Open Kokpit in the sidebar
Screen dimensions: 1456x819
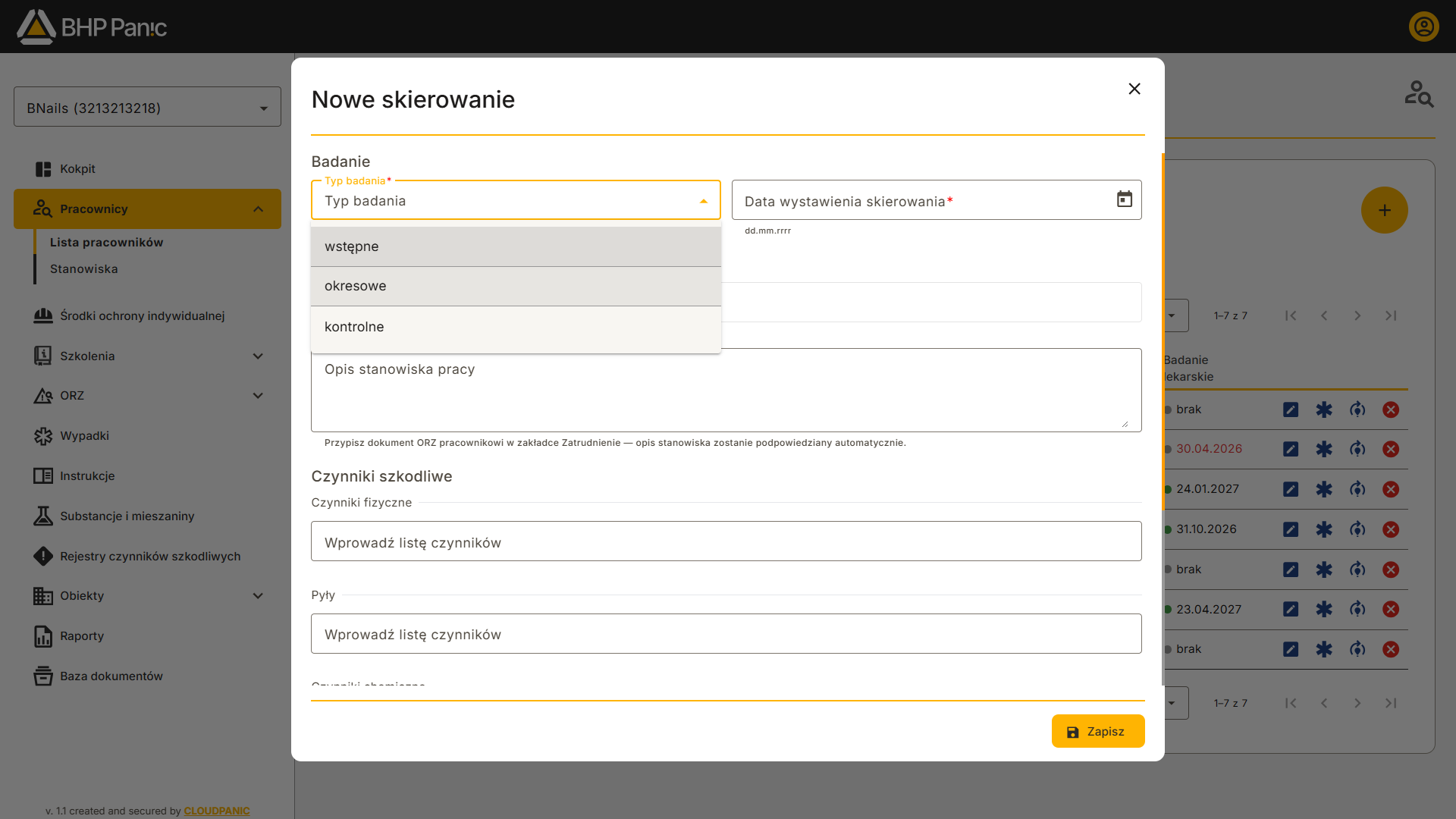(x=77, y=169)
